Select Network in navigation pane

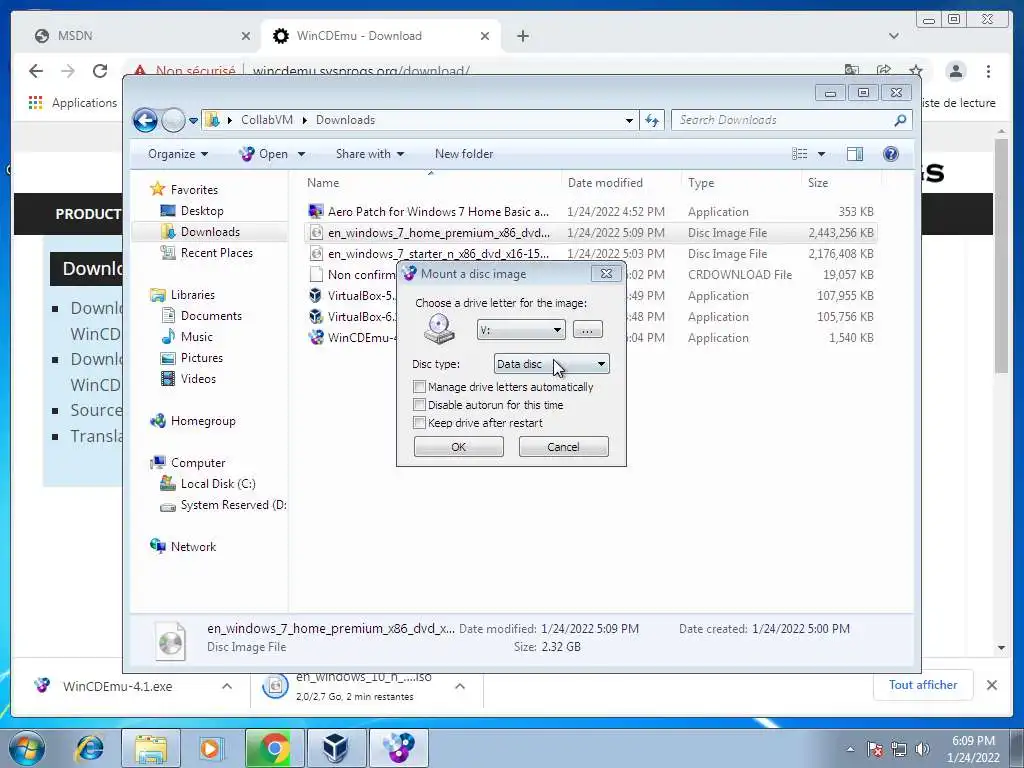point(193,547)
